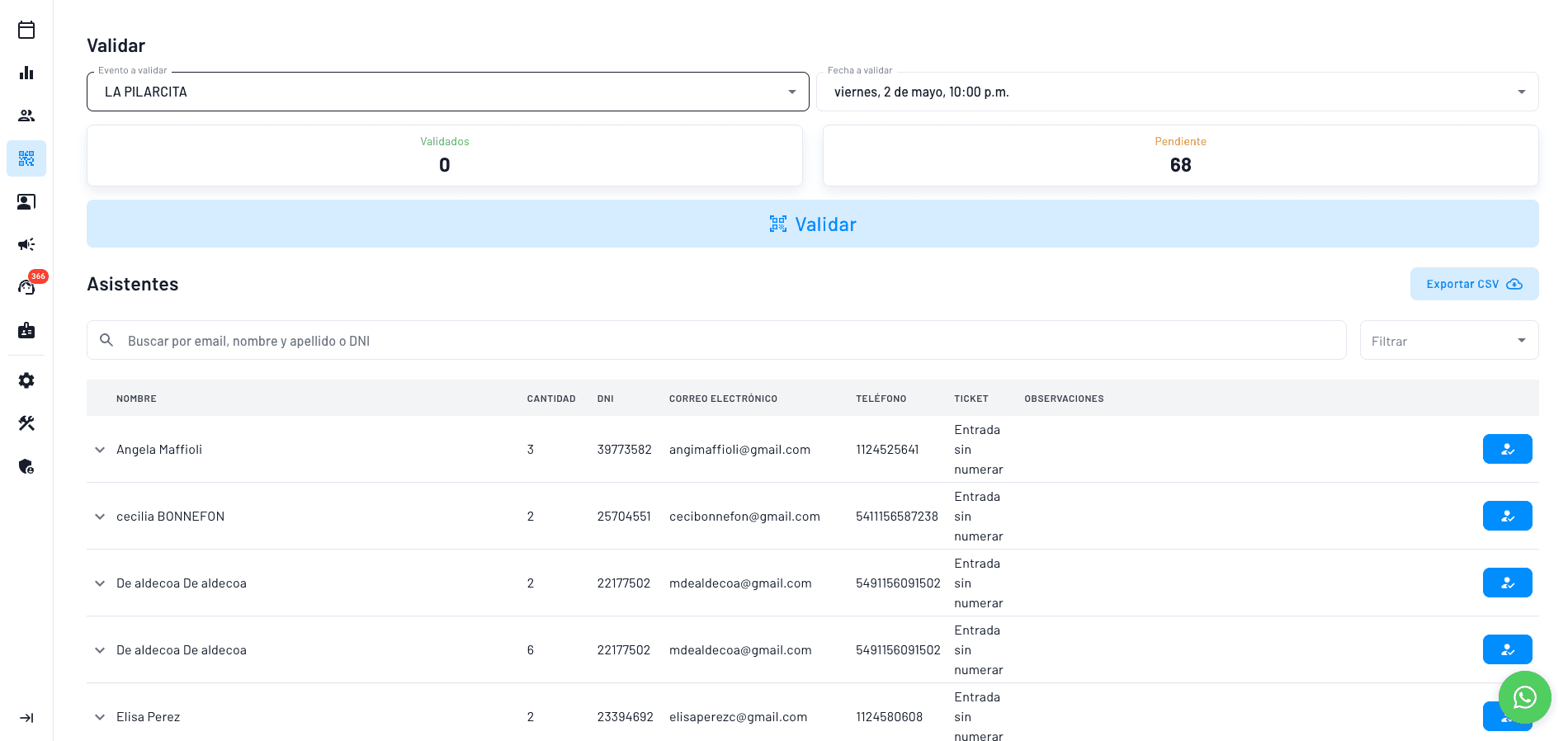Expand De aldecoa row with quantity 6
The image size is (1568, 741).
tap(100, 650)
